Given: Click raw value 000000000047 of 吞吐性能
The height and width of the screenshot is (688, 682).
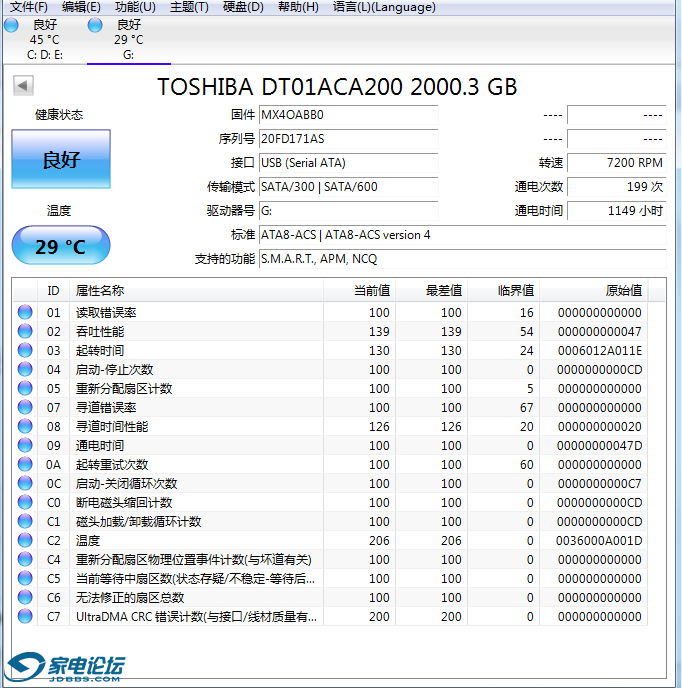Looking at the screenshot, I should [599, 331].
